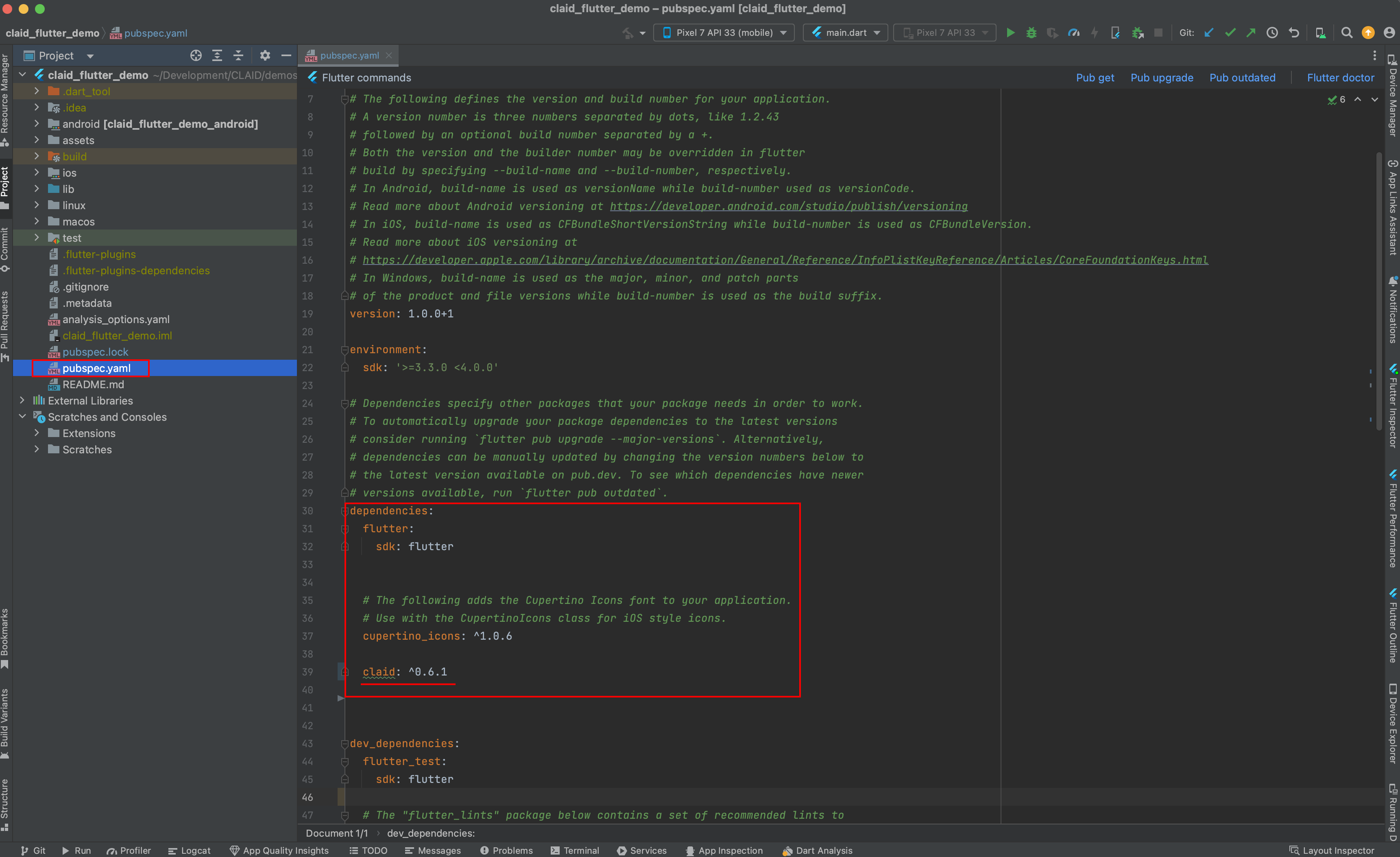
Task: Click the Build hammer icon
Action: click(x=627, y=33)
